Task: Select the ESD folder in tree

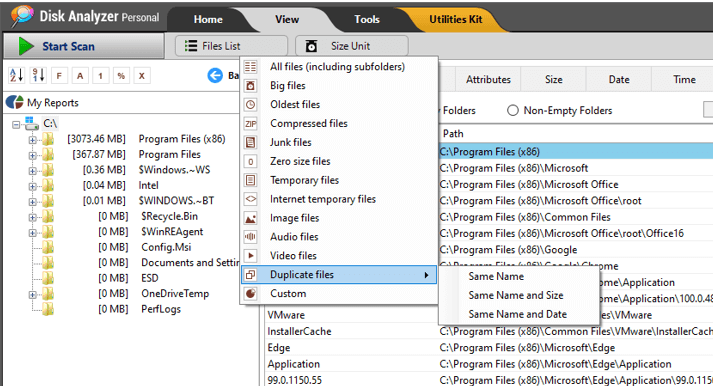Action: coord(150,278)
